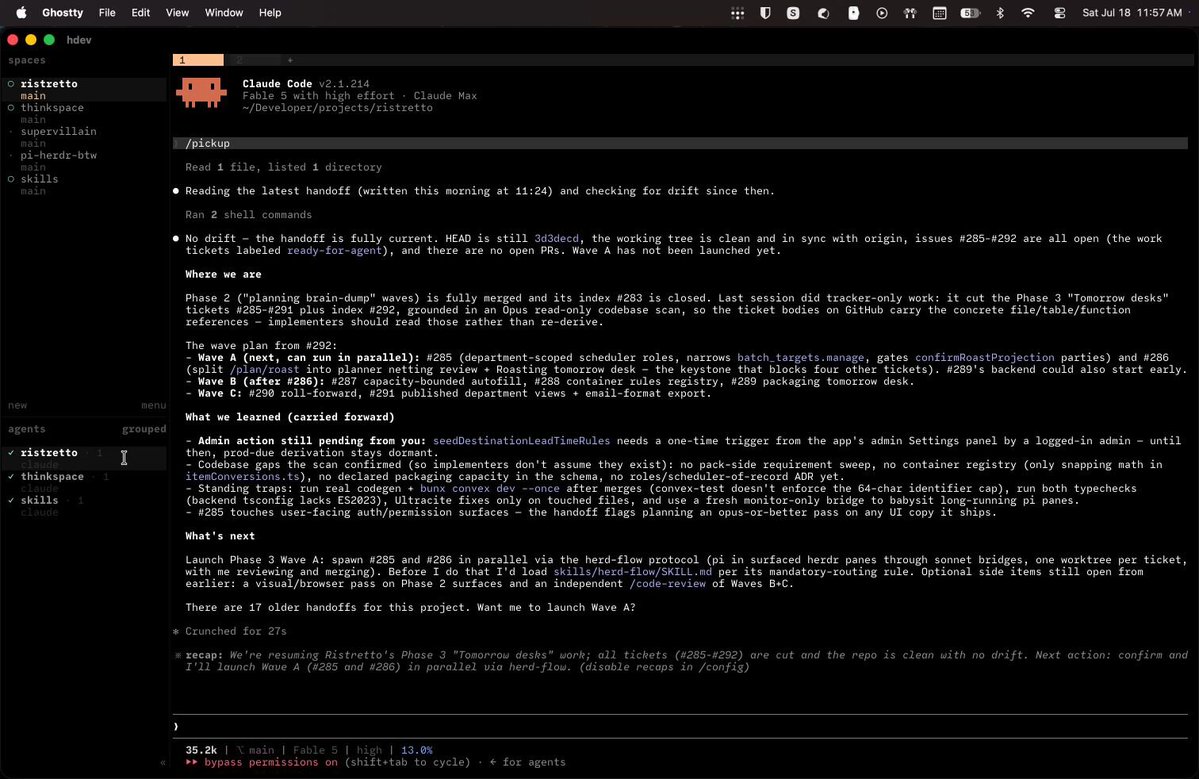
Task: Click the /plan/roast path
Action: click(265, 368)
